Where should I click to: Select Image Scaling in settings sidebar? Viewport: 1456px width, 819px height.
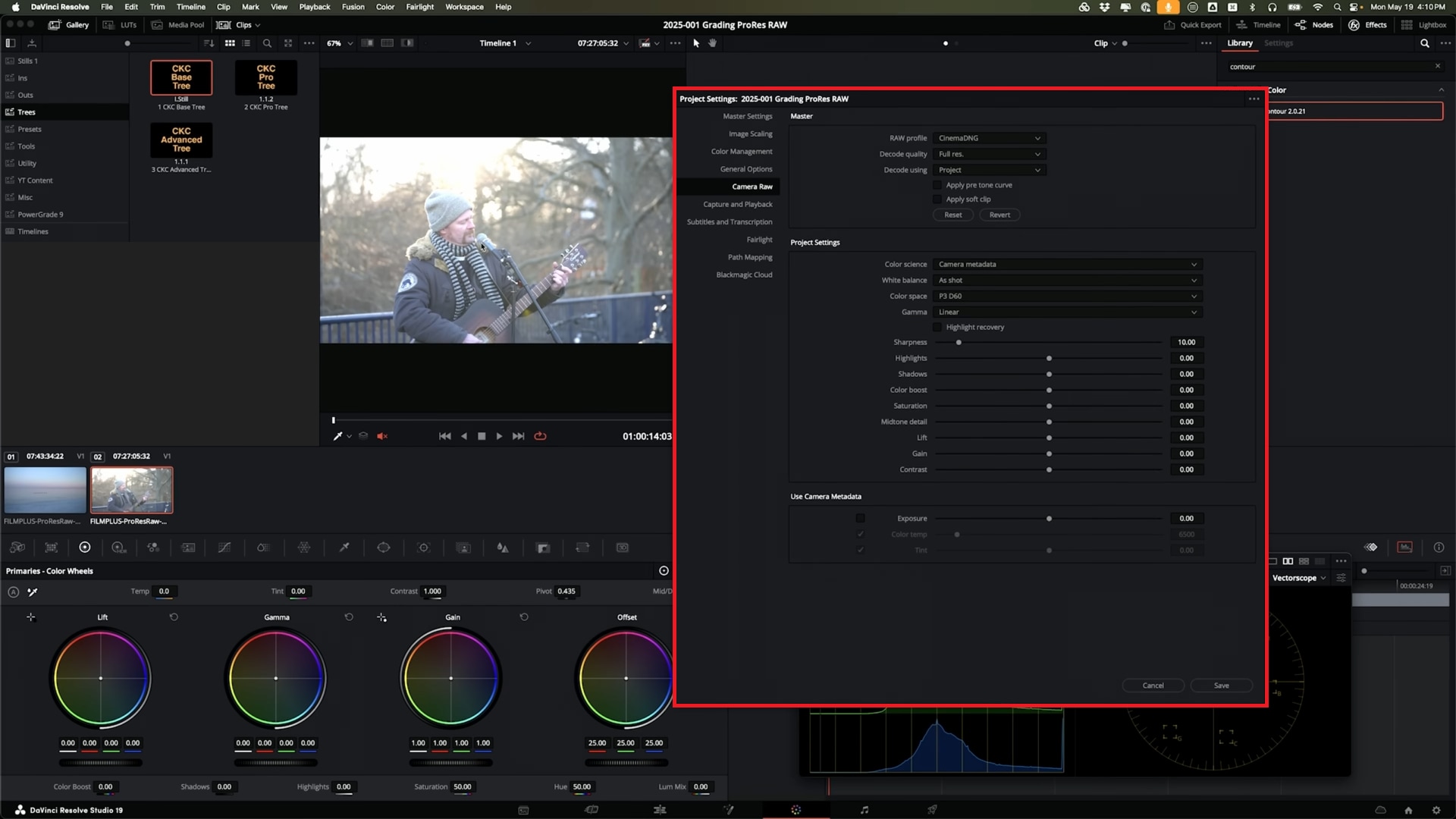pyautogui.click(x=750, y=134)
